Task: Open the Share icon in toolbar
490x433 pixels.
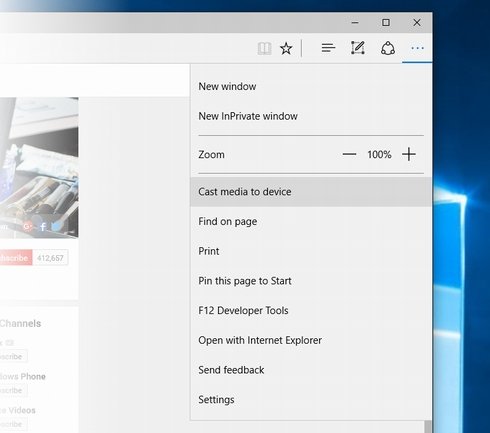Action: pos(388,48)
